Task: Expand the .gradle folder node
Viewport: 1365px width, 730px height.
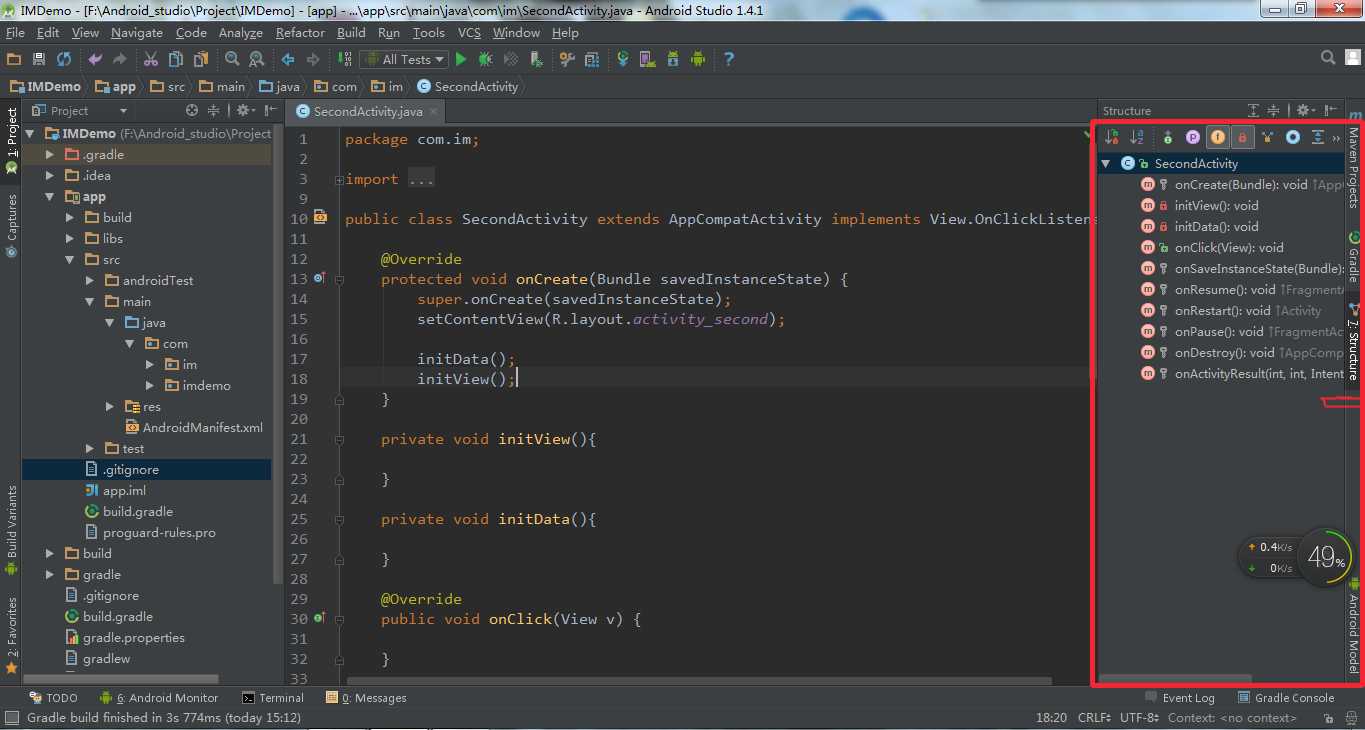Action: point(50,154)
